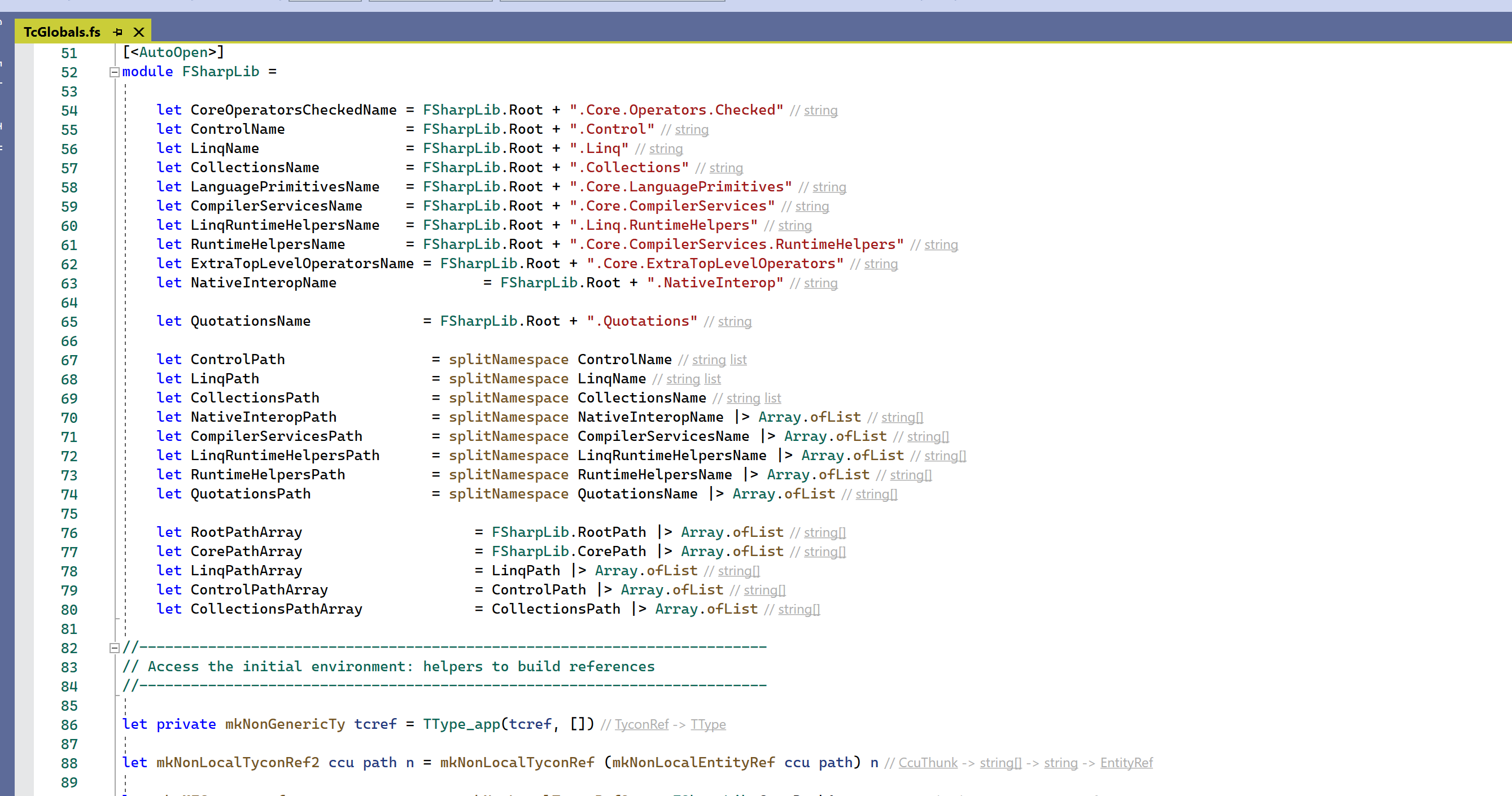Click string hint on QuotationsName line
The height and width of the screenshot is (796, 1512).
coord(735,322)
